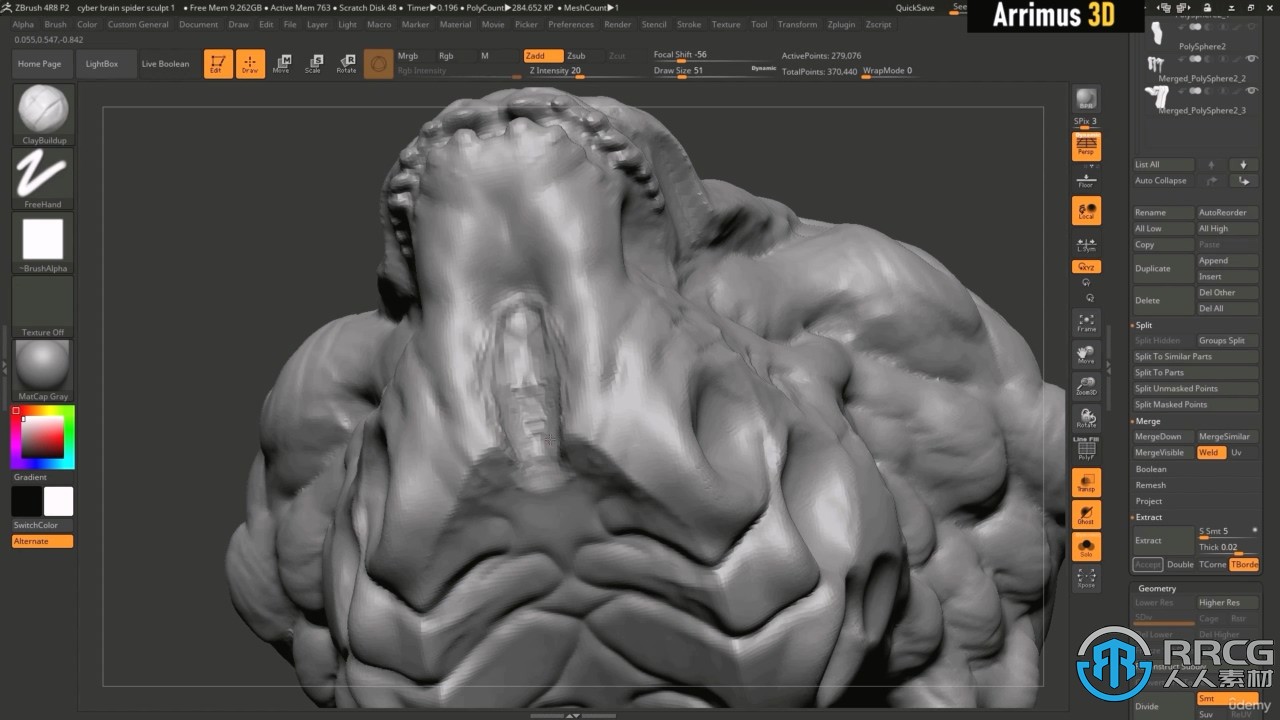This screenshot has height=720, width=1280.
Task: Toggle Weld option in Merge section
Action: pos(1210,453)
